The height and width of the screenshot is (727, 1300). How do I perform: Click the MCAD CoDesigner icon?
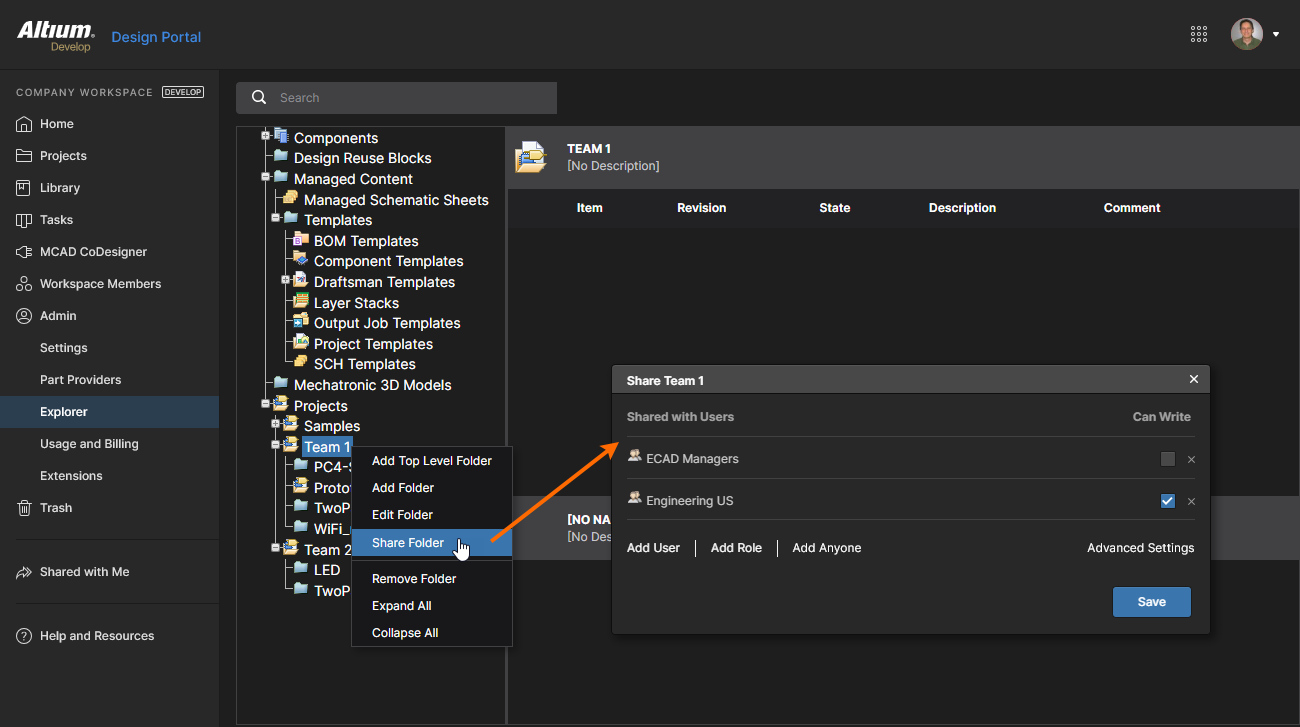click(x=24, y=252)
